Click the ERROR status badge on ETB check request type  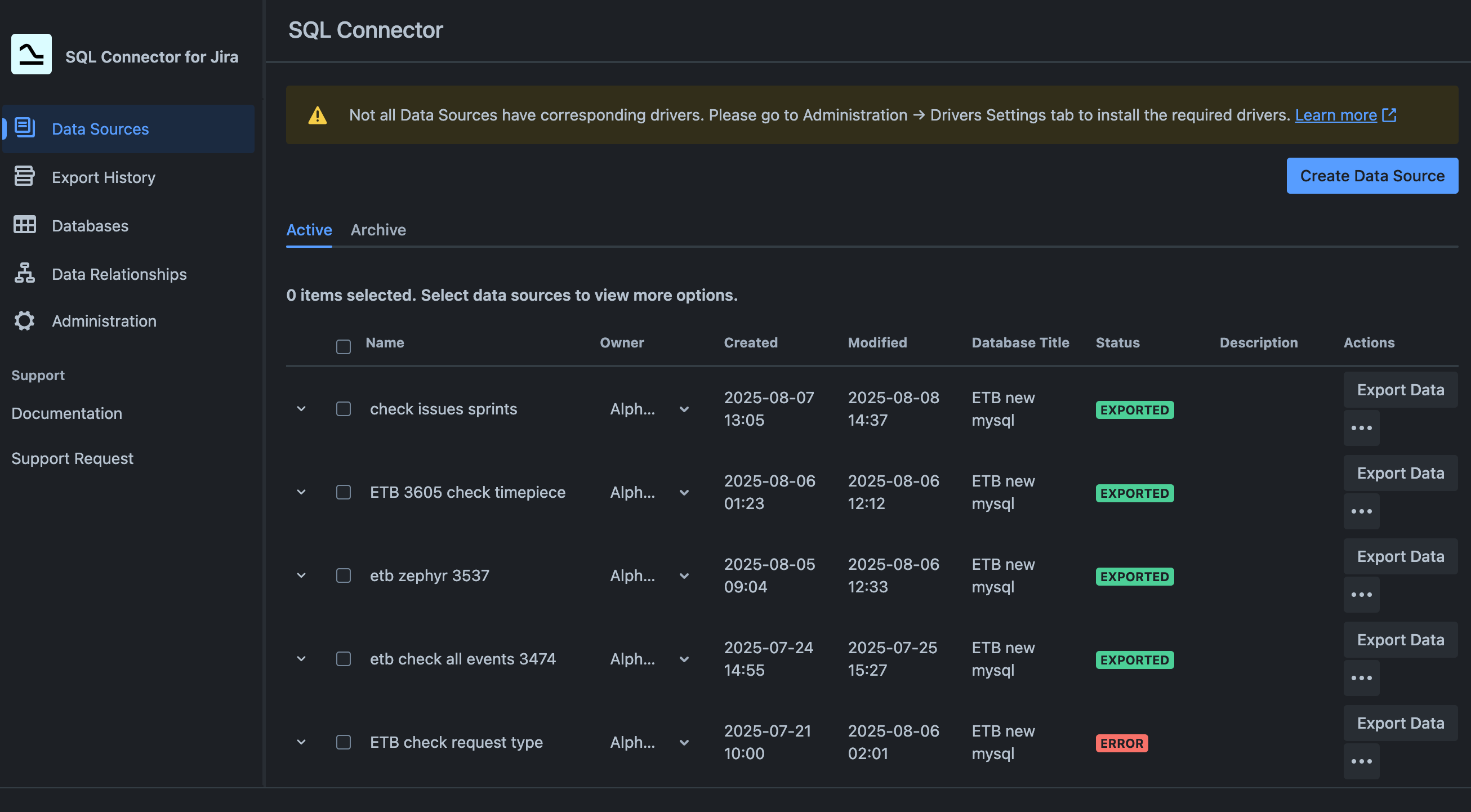pyautogui.click(x=1121, y=743)
